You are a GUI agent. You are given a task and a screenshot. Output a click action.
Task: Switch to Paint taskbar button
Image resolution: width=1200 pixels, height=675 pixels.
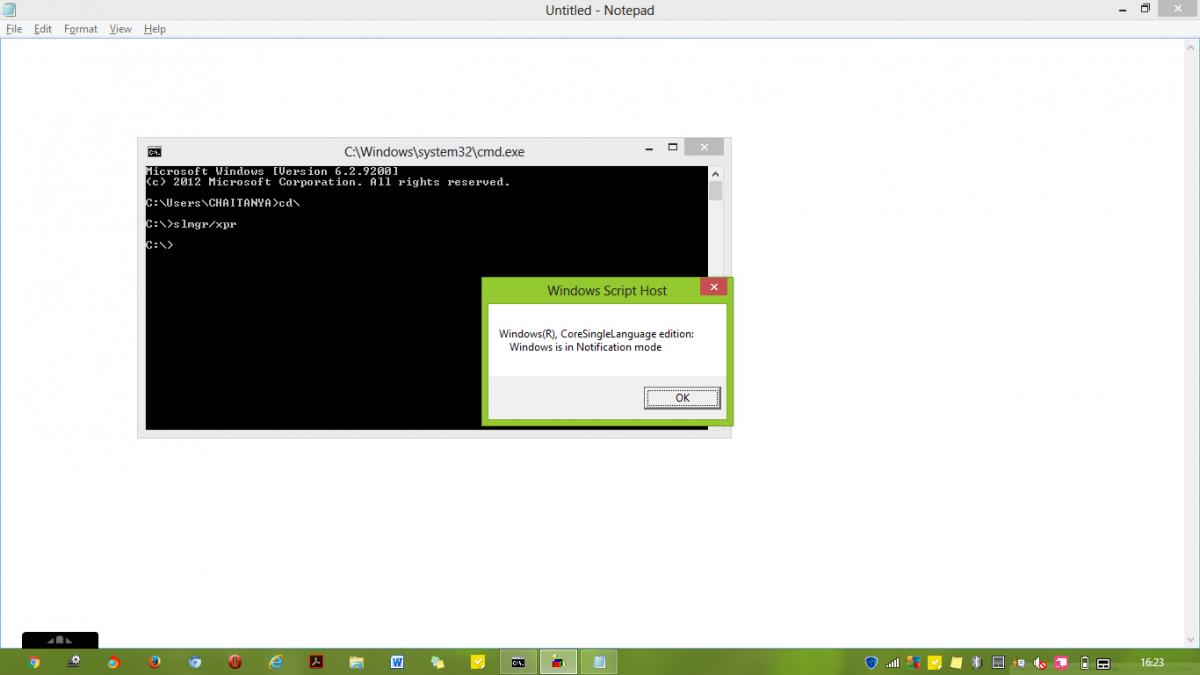click(x=558, y=662)
